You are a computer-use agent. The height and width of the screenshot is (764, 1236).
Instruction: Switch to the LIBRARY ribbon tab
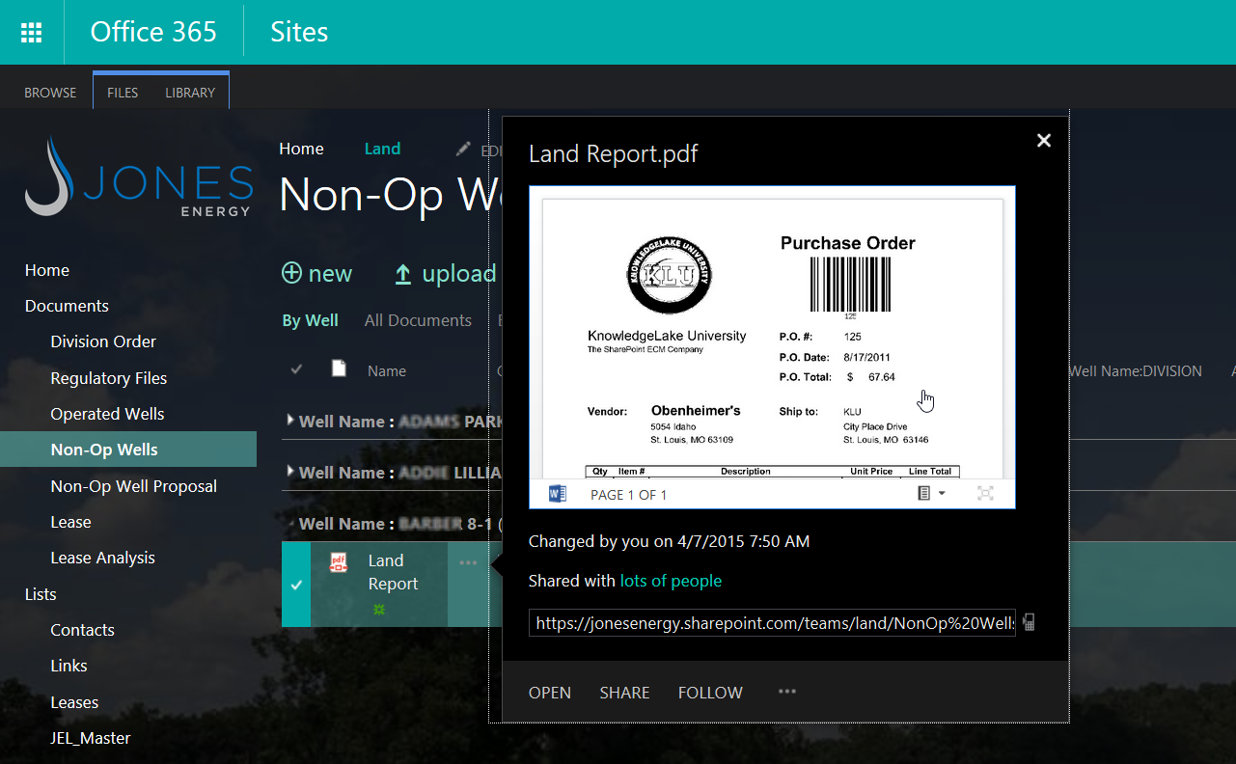pos(190,92)
